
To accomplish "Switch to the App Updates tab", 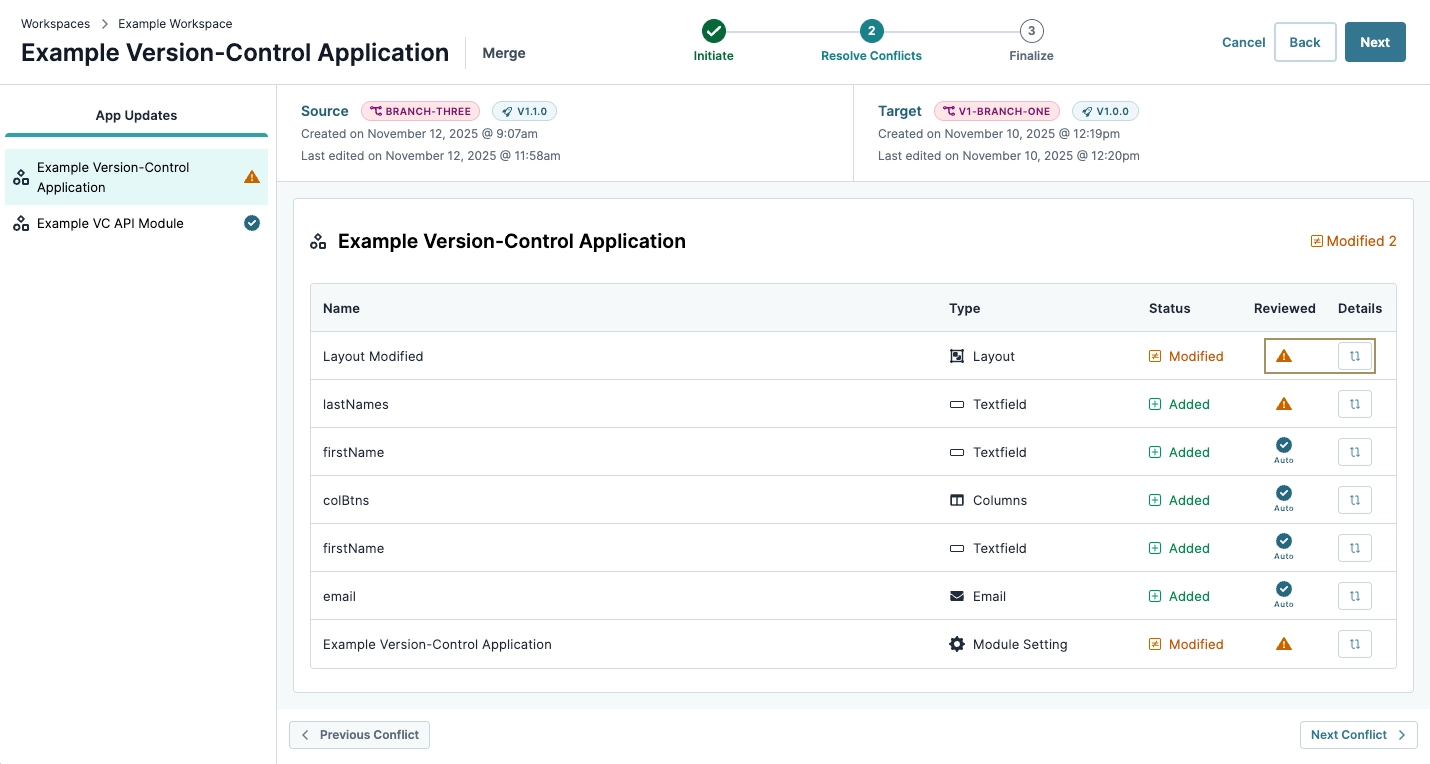I will click(x=136, y=115).
